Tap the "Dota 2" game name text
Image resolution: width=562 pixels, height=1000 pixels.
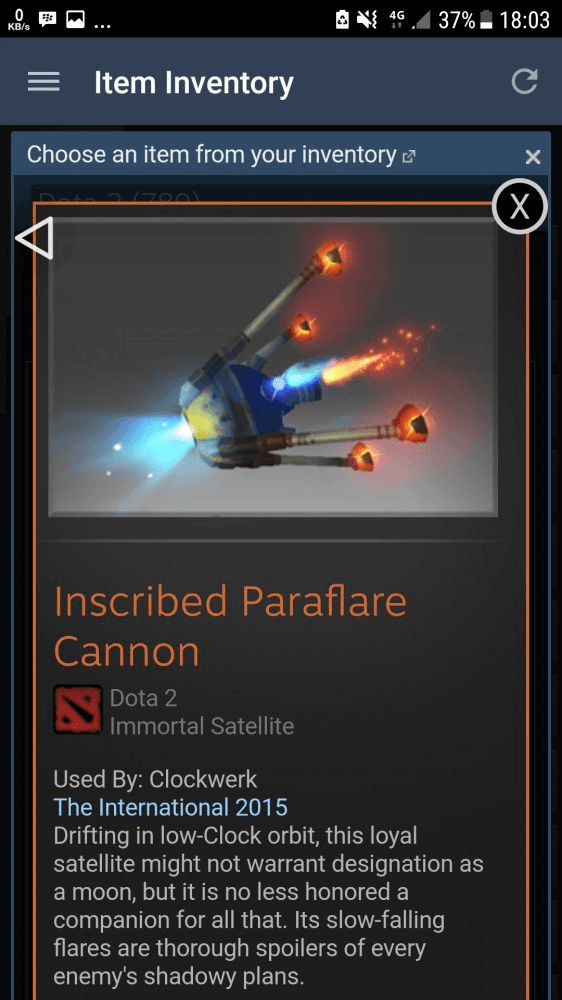[143, 698]
